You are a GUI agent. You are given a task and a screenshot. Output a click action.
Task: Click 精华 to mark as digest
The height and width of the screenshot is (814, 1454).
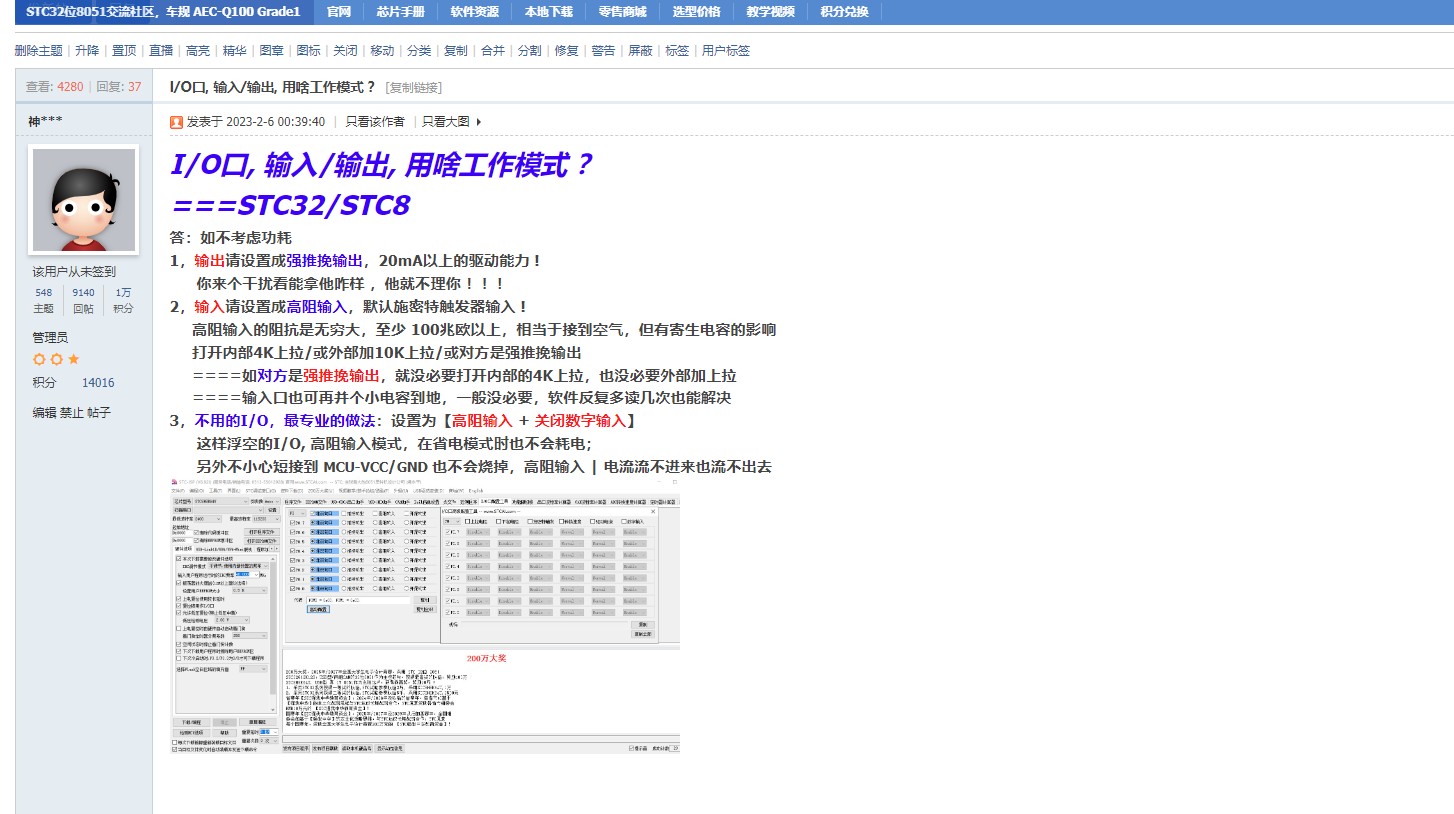point(234,50)
